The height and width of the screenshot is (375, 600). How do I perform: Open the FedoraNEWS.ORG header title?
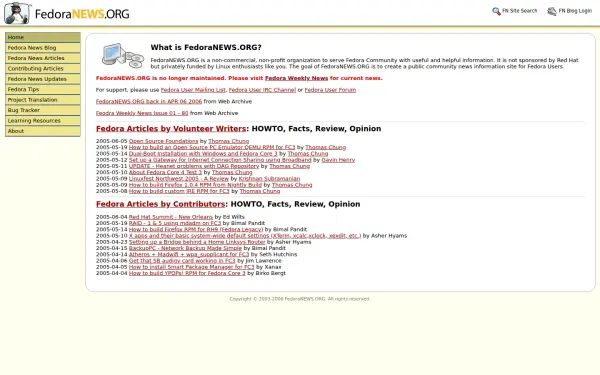[82, 14]
